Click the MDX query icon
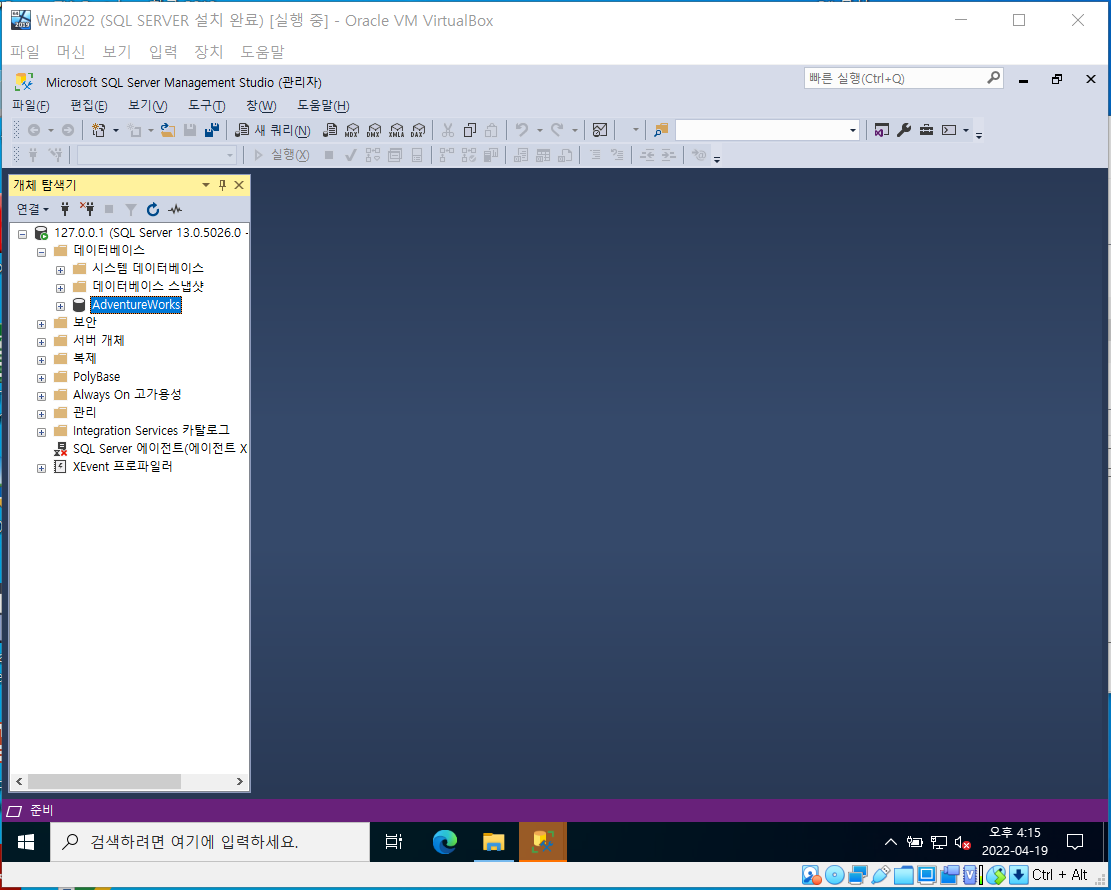This screenshot has height=890, width=1111. pyautogui.click(x=352, y=130)
